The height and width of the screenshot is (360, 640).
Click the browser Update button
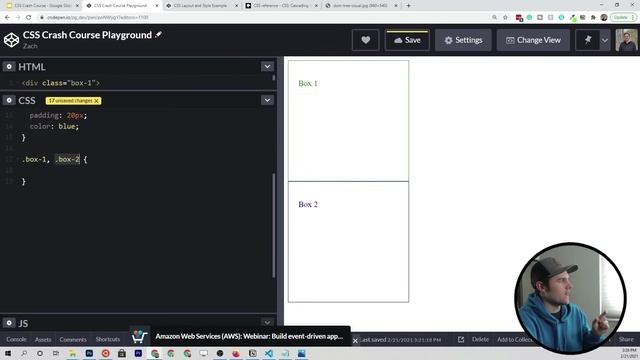[x=624, y=18]
